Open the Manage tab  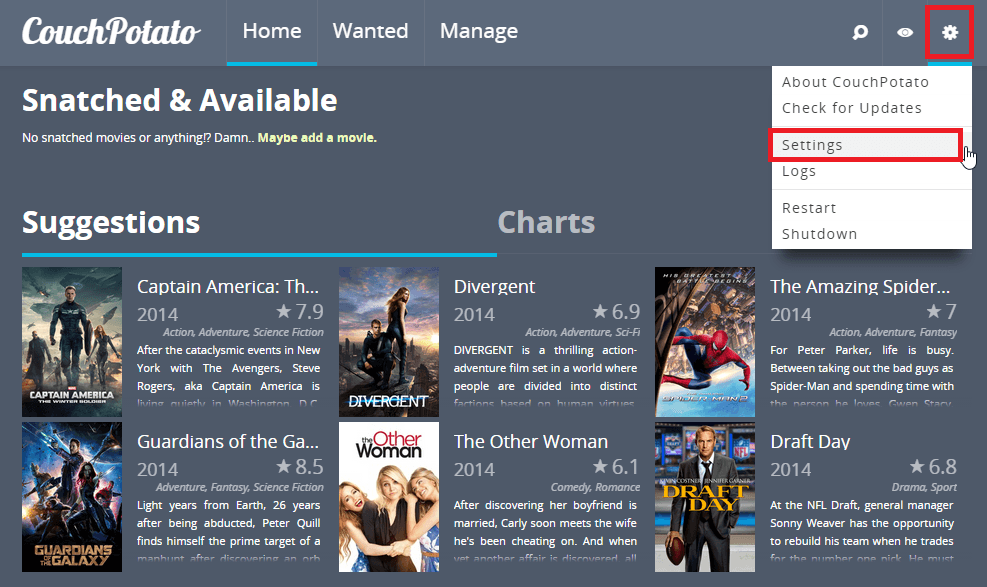(x=479, y=32)
